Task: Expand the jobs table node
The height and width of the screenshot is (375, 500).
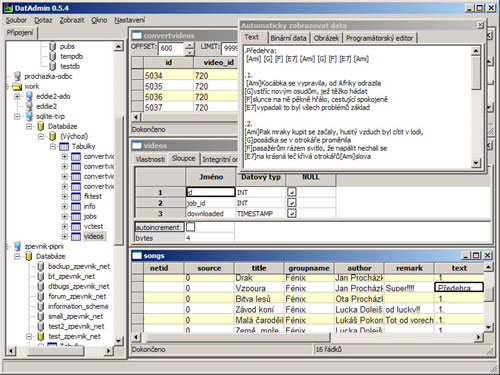Action: [x=65, y=216]
